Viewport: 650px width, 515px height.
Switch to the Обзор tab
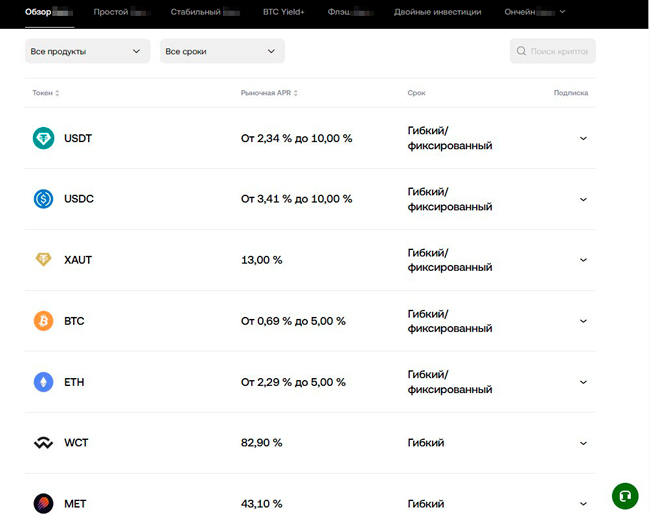[x=49, y=12]
